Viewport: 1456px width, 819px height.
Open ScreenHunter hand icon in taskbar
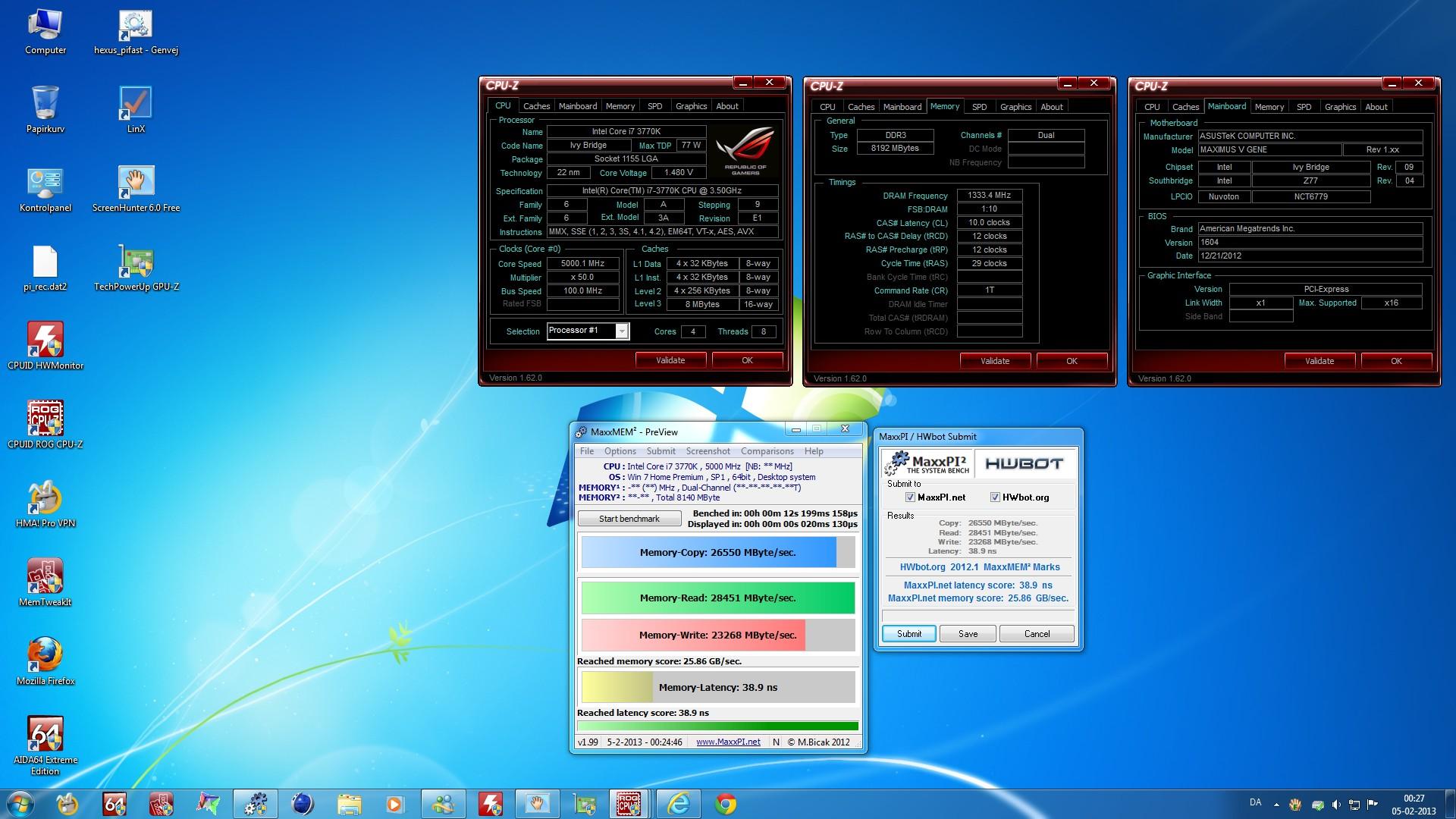click(x=538, y=804)
